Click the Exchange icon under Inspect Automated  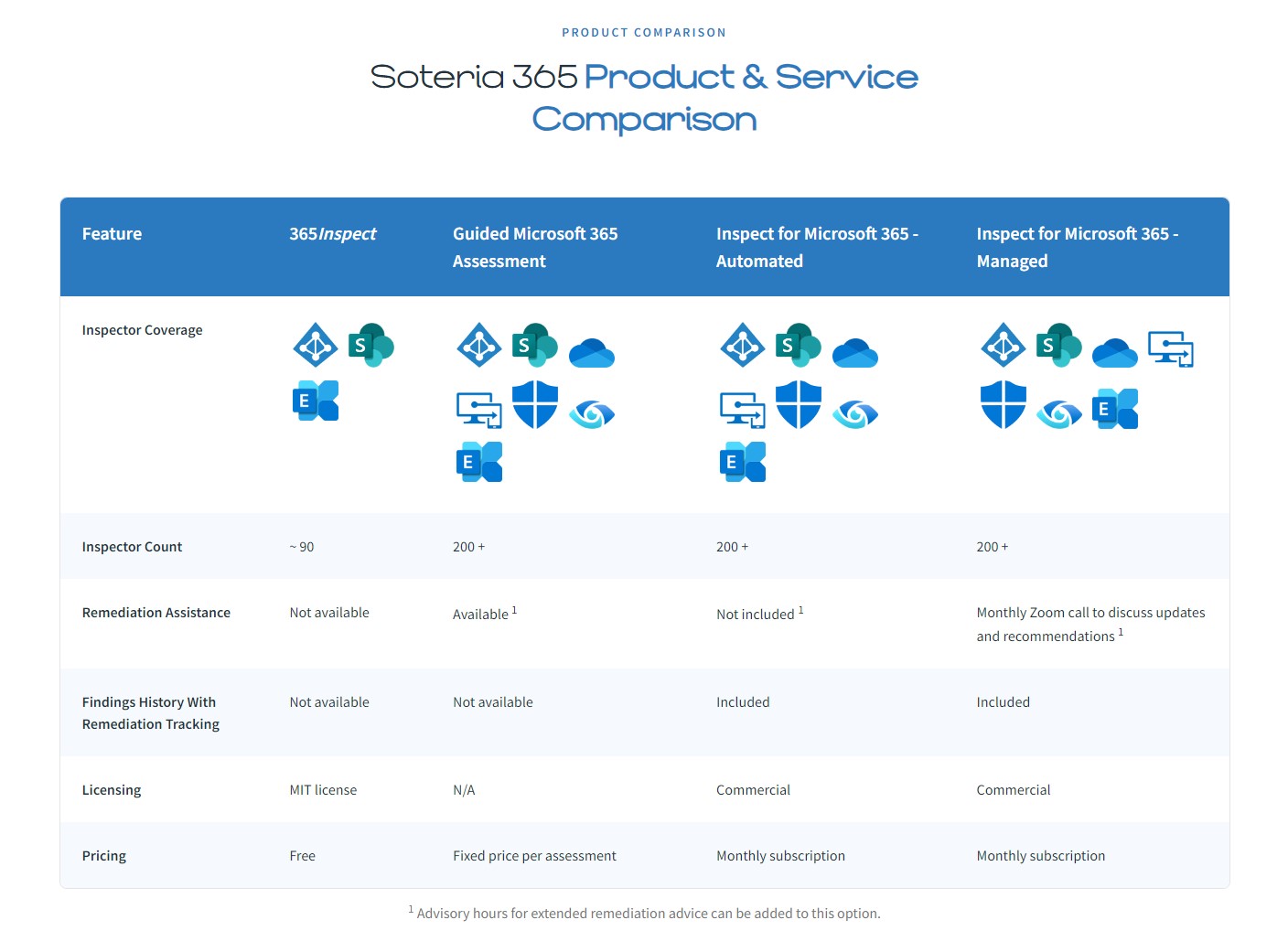tap(743, 461)
